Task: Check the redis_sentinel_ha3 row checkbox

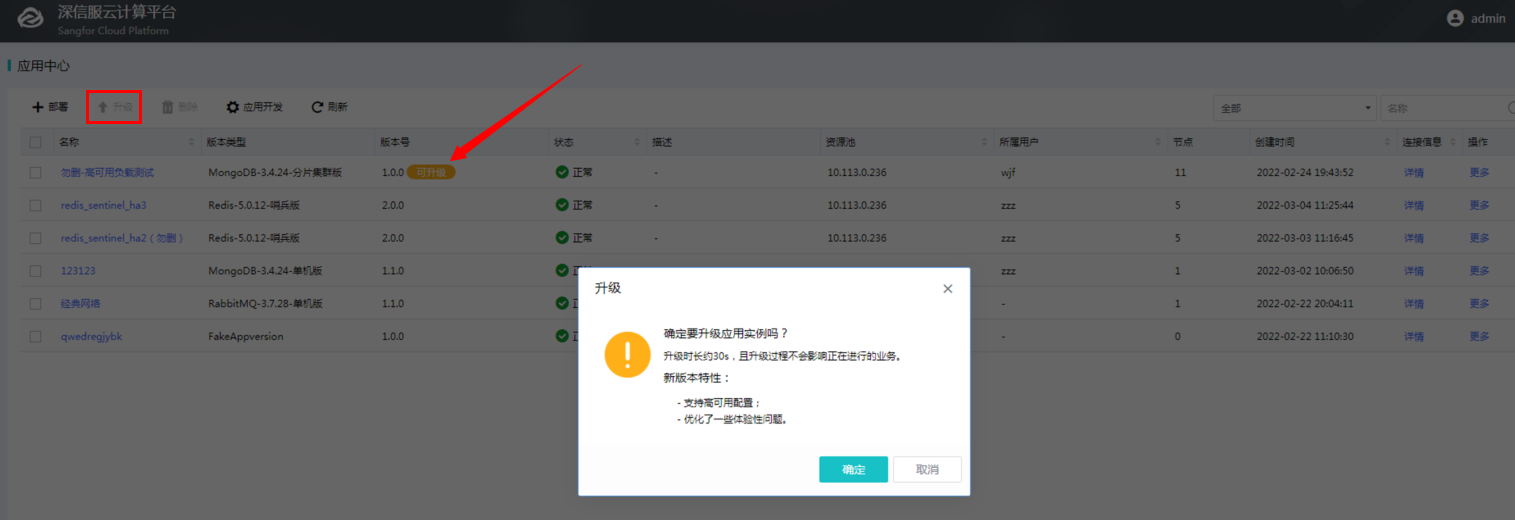Action: 36,205
